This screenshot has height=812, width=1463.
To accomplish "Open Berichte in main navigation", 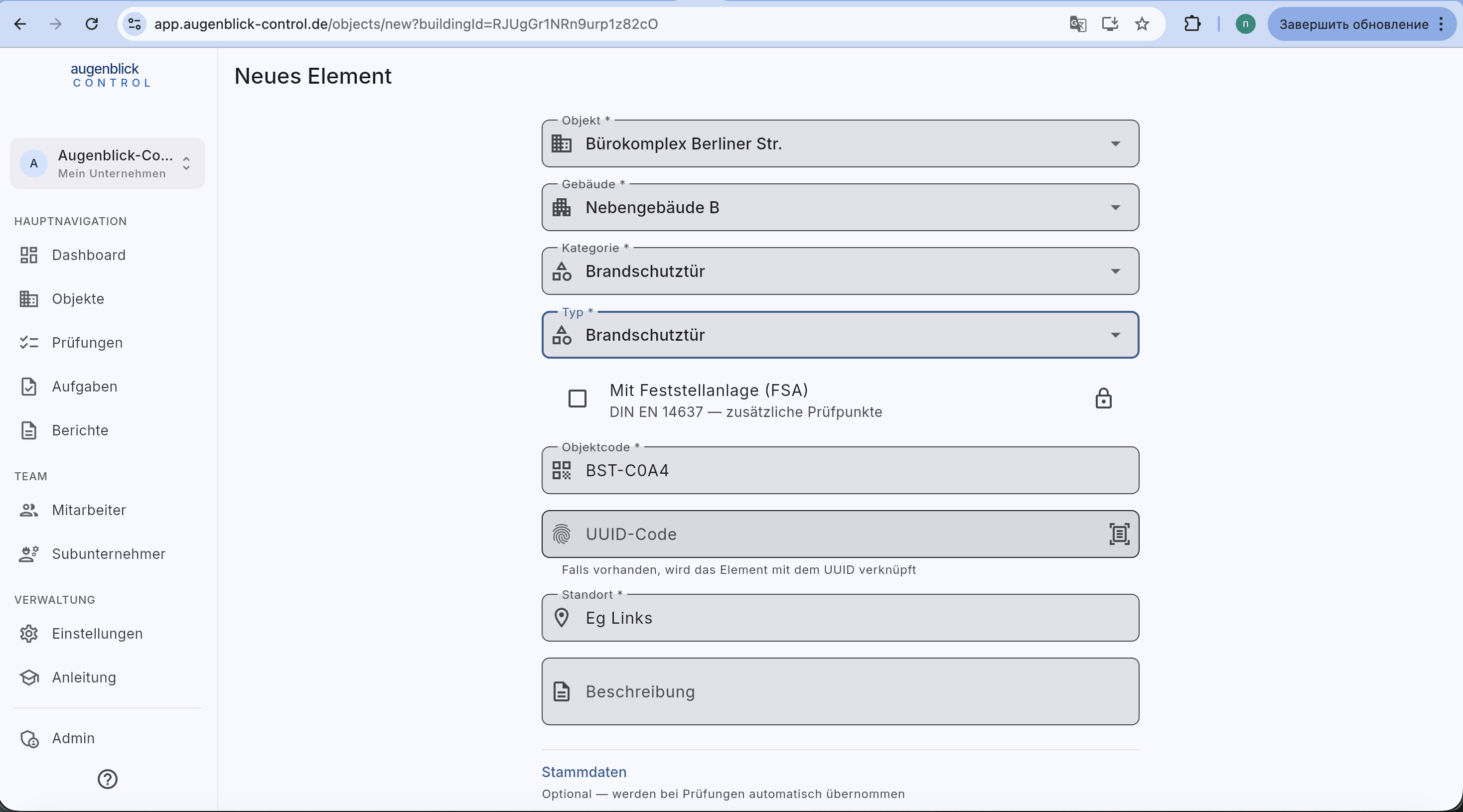I will (108, 430).
